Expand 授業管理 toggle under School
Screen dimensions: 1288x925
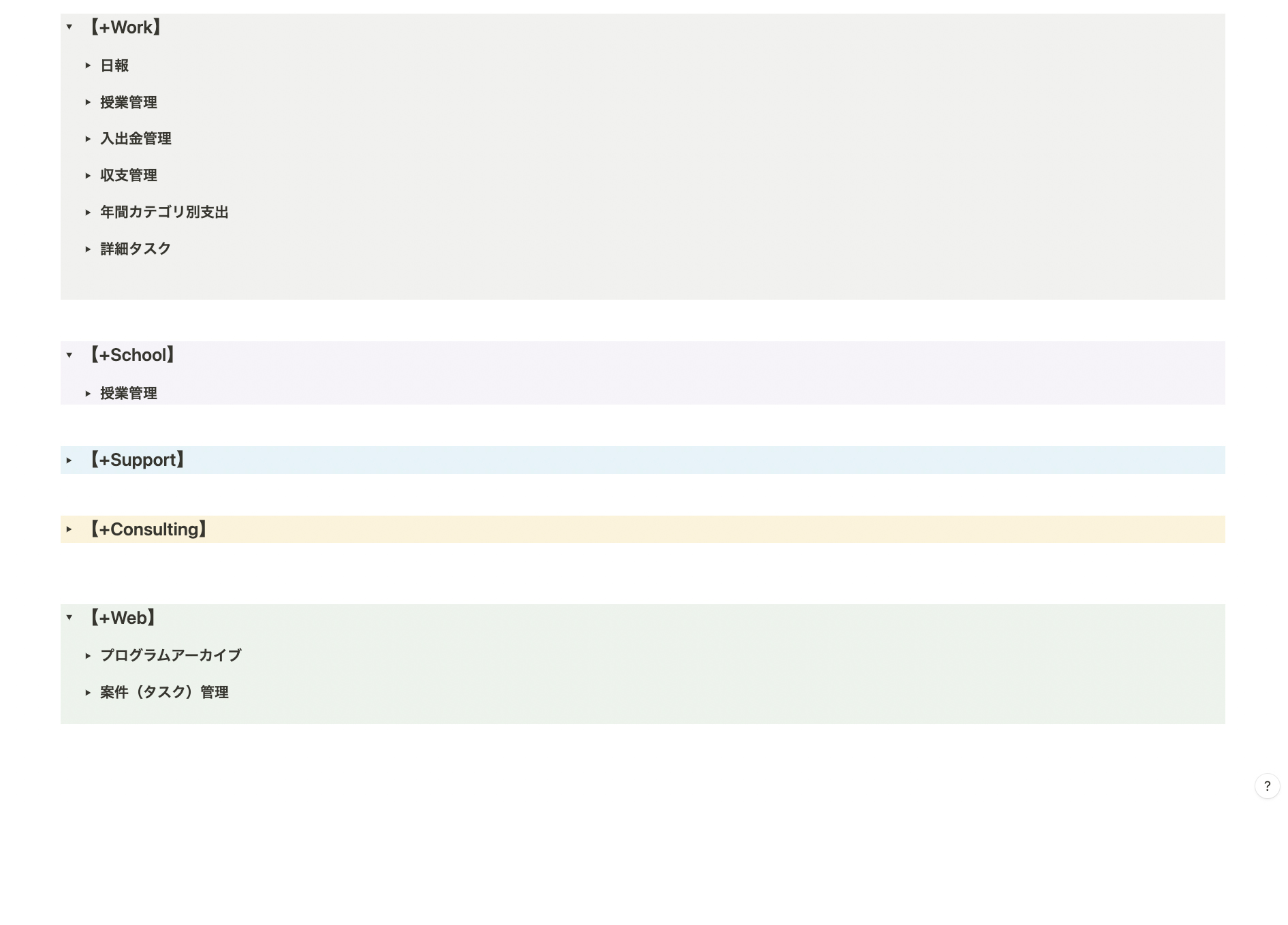tap(88, 394)
